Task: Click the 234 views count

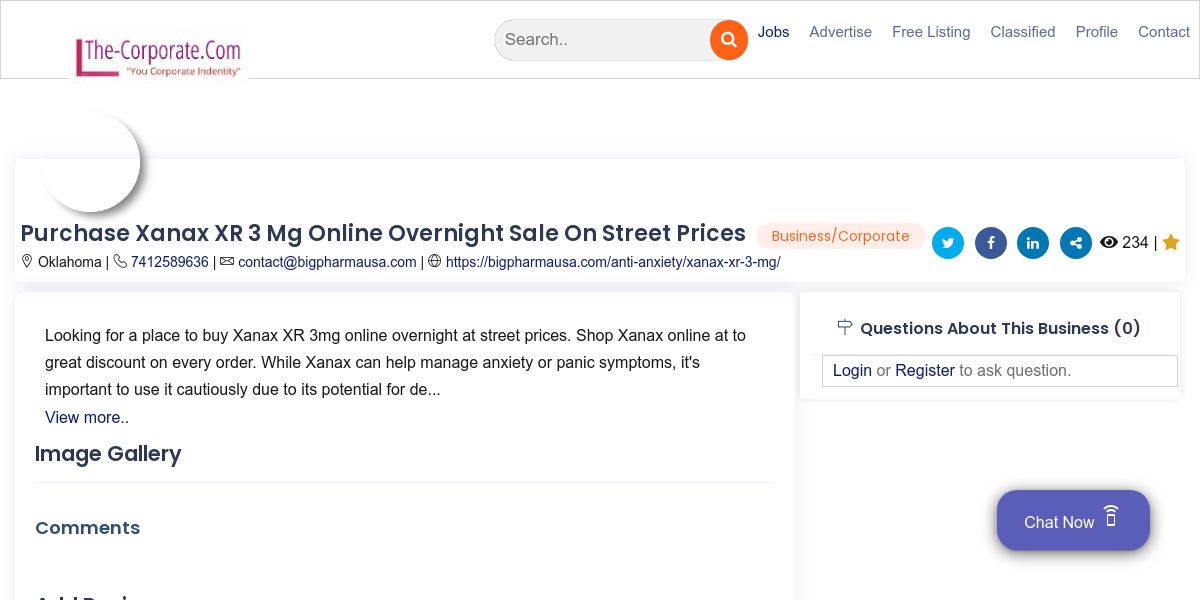Action: (1135, 243)
